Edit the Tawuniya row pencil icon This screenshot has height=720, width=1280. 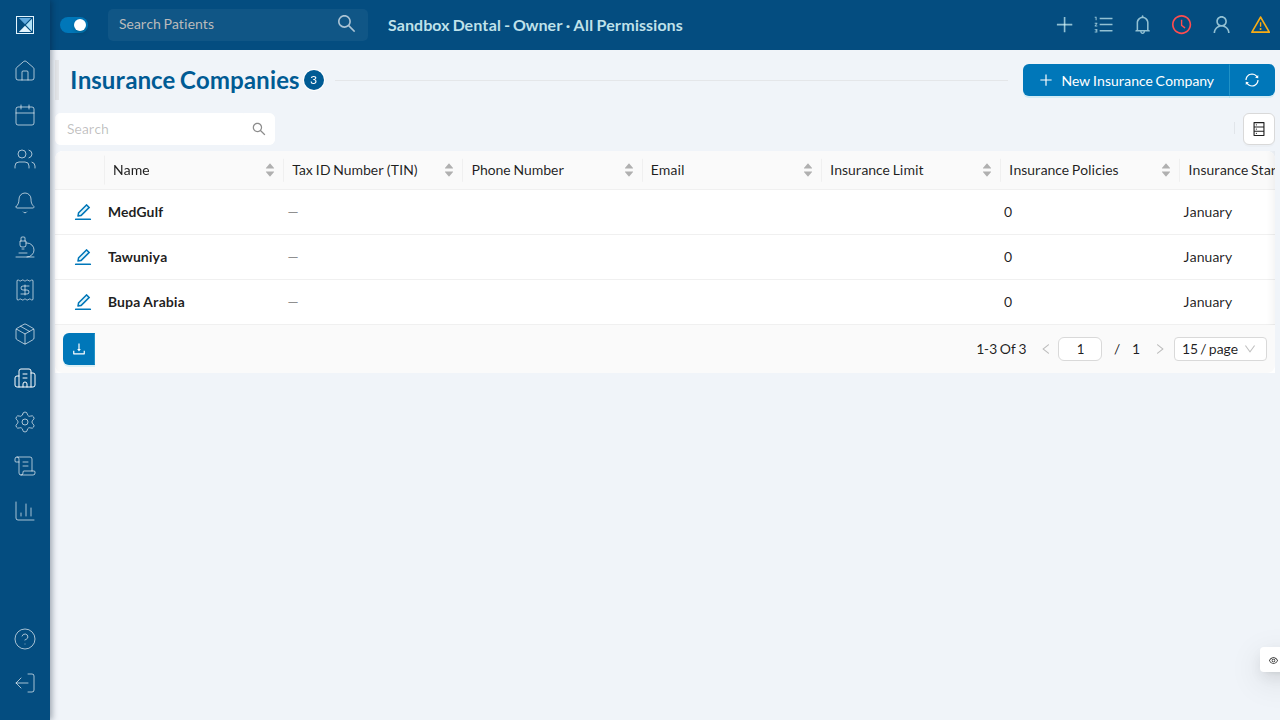[83, 257]
